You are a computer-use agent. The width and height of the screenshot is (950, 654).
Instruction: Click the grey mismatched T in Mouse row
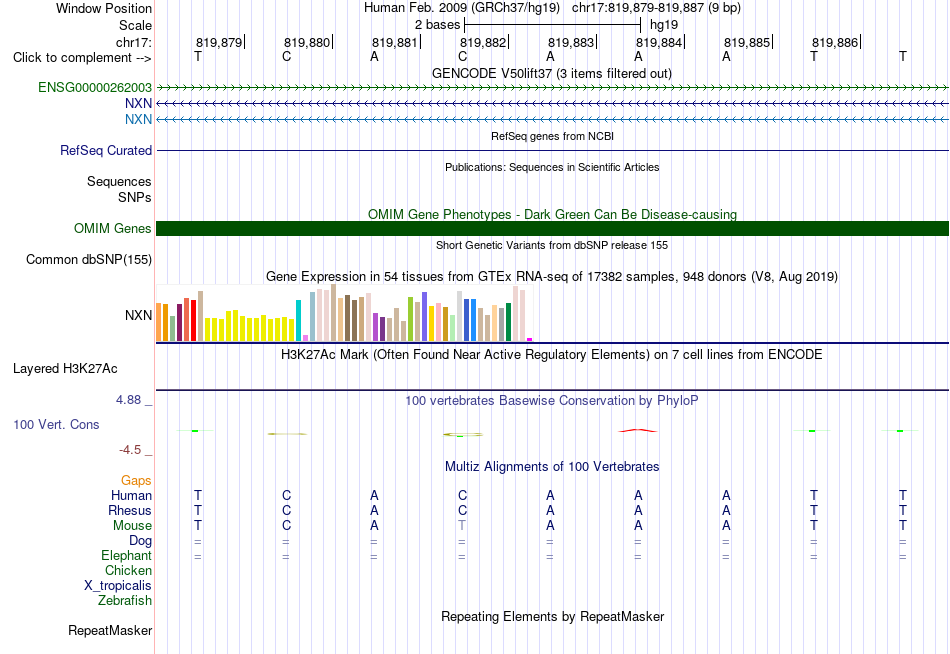tap(462, 526)
